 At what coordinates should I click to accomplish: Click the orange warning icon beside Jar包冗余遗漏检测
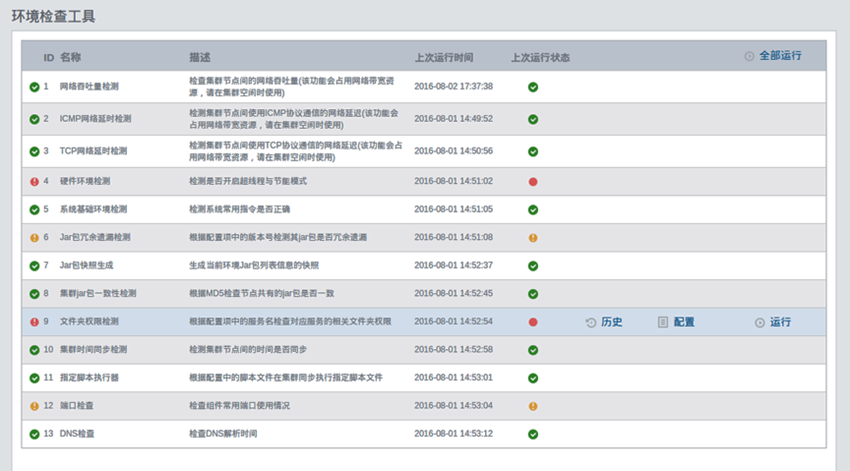[34, 237]
